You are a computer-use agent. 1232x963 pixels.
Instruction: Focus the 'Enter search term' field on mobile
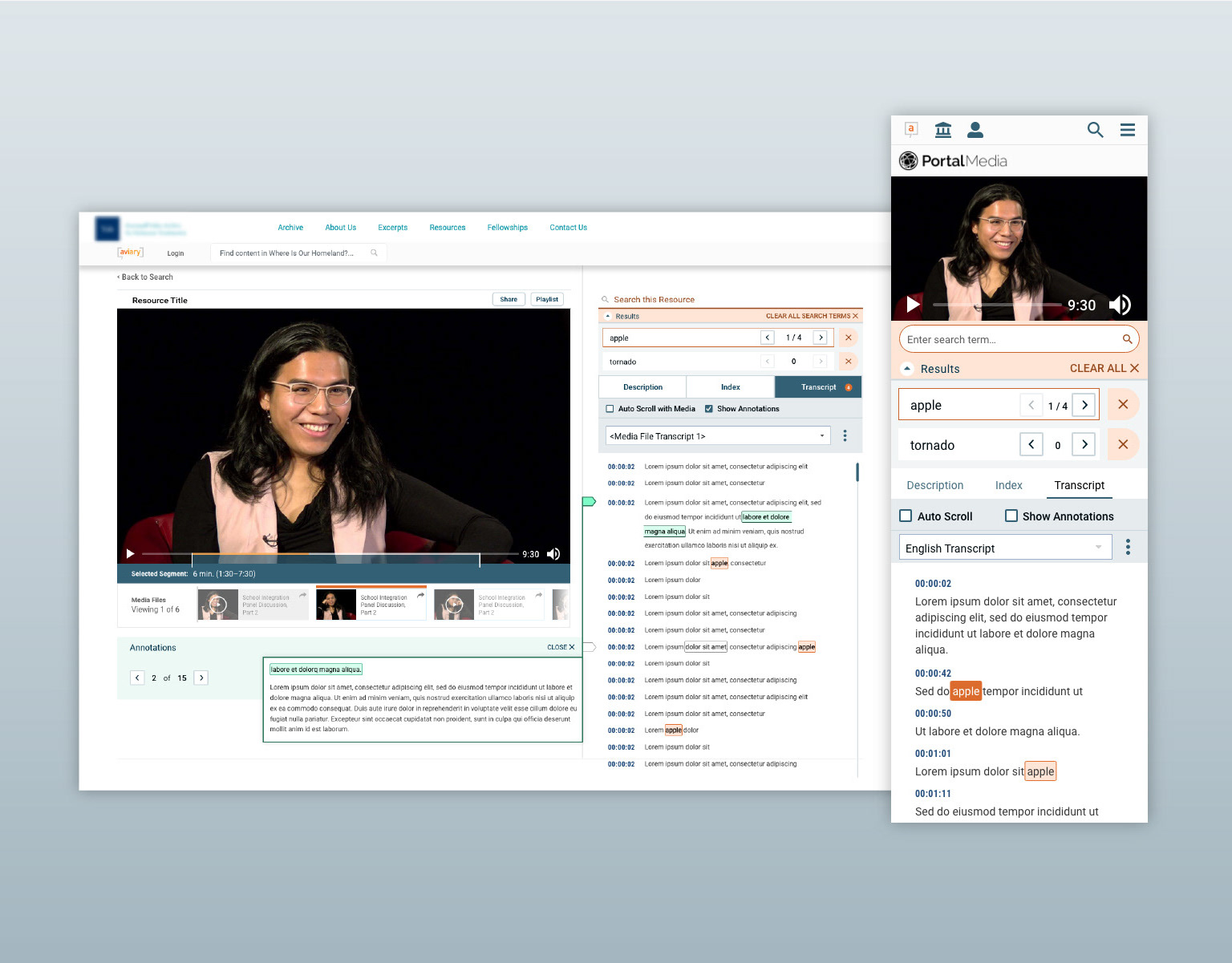pyautogui.click(x=1019, y=339)
